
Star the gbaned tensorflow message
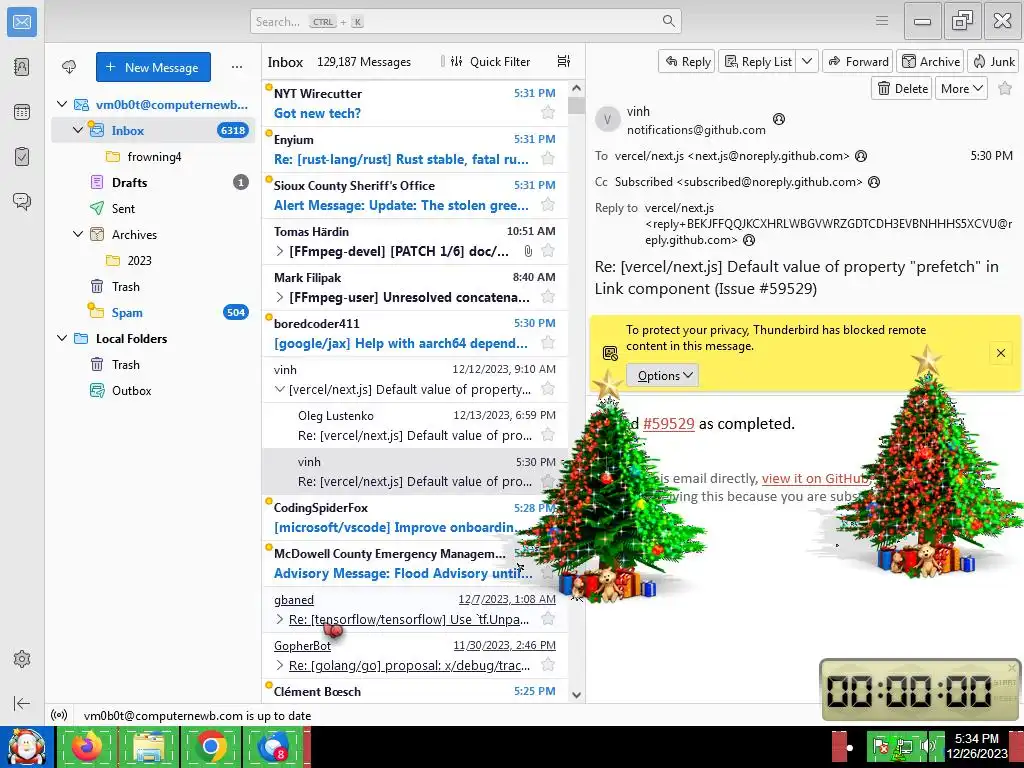point(548,619)
